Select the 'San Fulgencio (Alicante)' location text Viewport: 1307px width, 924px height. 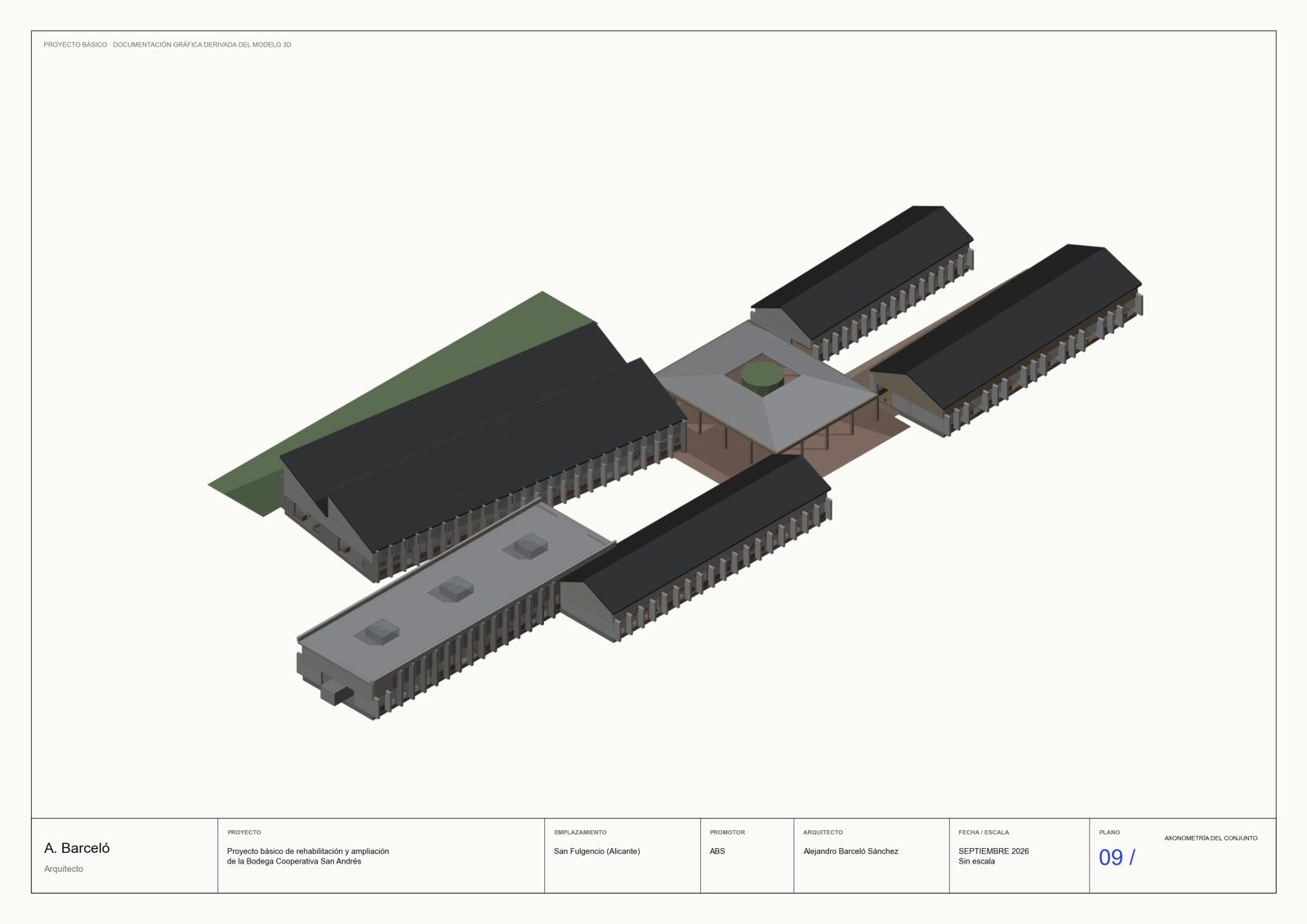597,851
